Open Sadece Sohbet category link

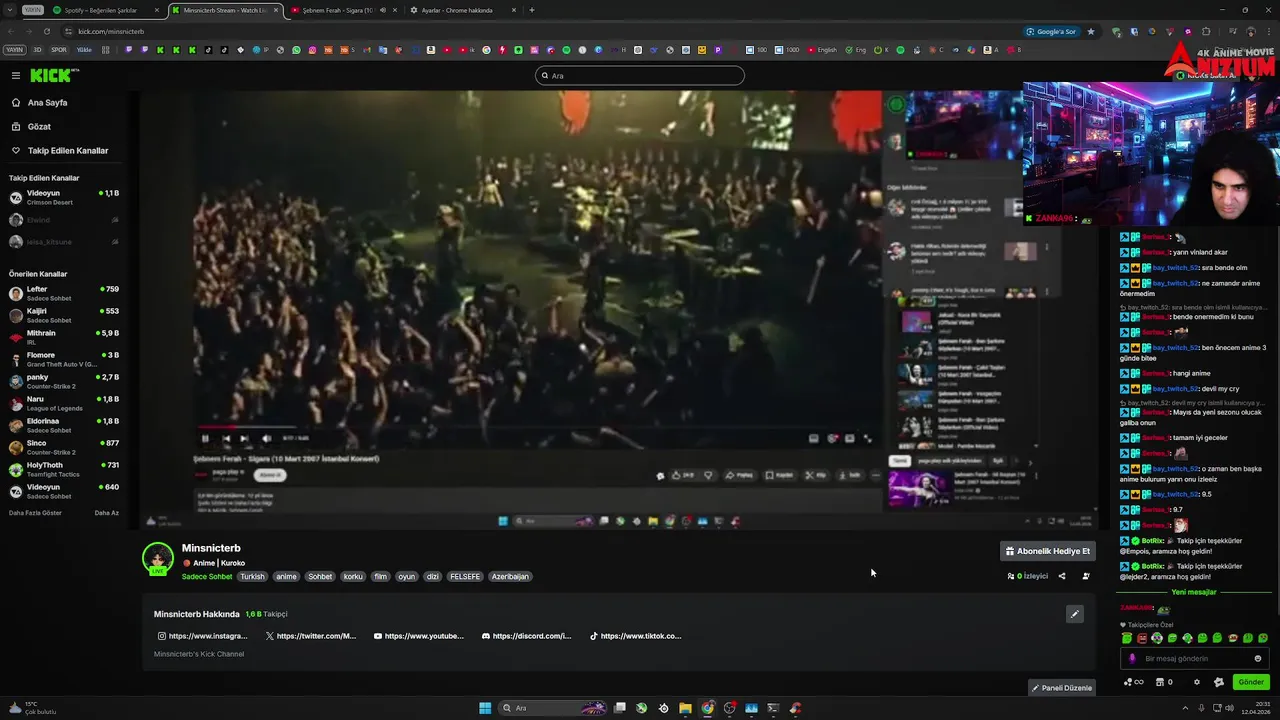207,577
